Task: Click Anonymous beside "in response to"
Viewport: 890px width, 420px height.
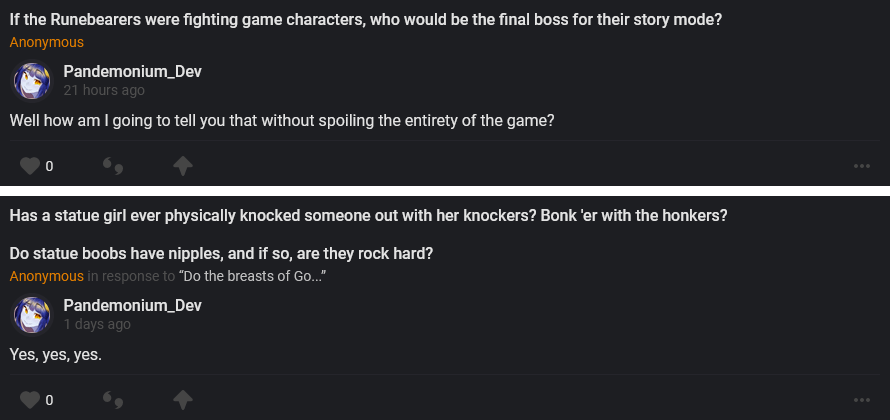Action: [47, 276]
